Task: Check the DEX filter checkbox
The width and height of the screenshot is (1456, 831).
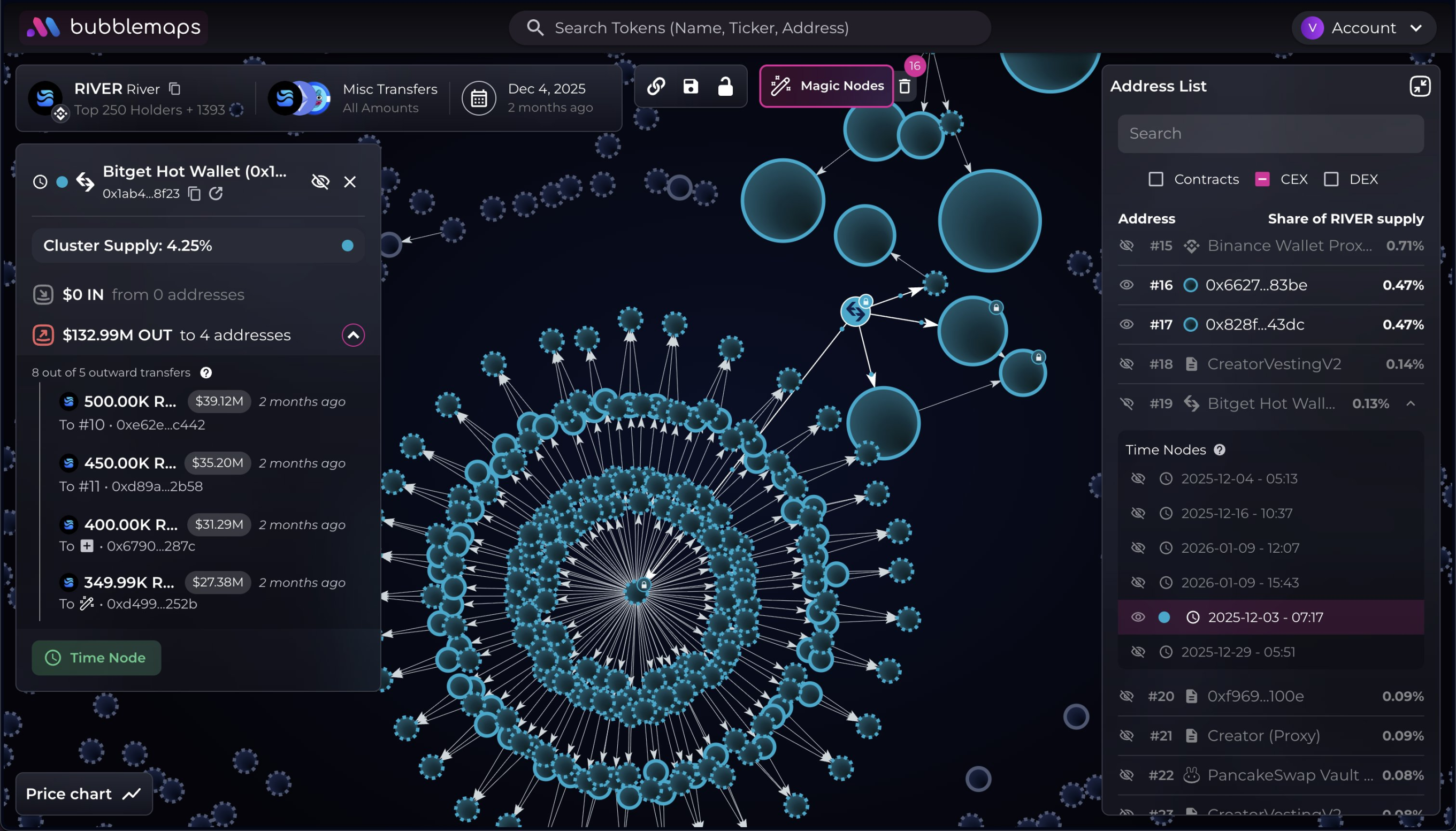Action: pos(1331,179)
